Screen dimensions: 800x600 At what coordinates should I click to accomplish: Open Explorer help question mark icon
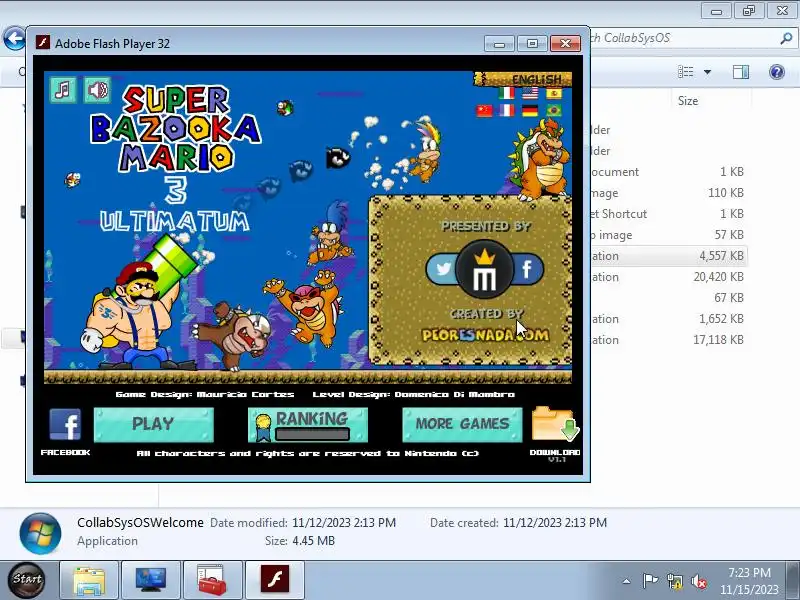pyautogui.click(x=777, y=72)
